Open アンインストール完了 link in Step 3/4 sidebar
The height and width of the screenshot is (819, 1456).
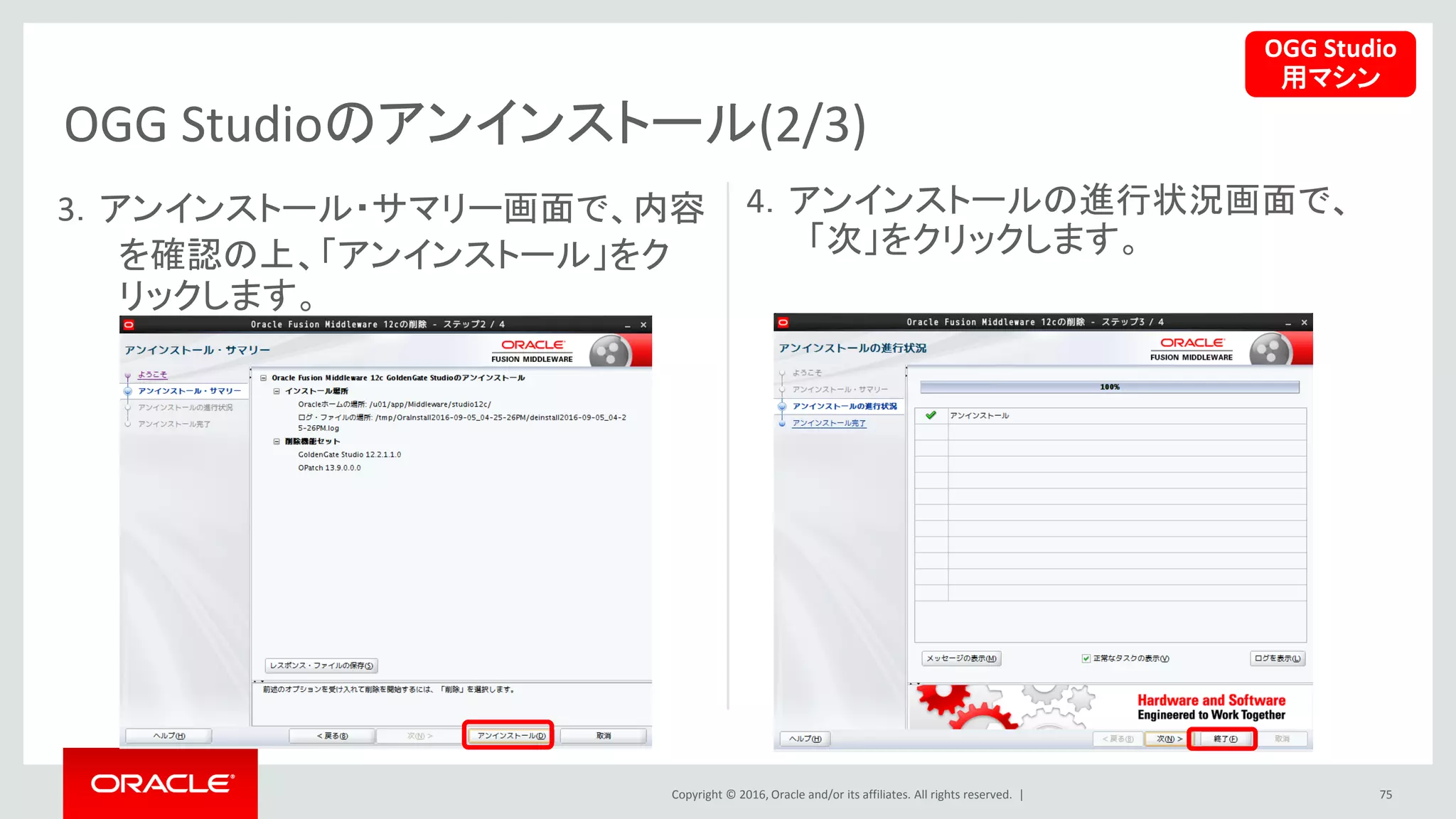click(829, 423)
